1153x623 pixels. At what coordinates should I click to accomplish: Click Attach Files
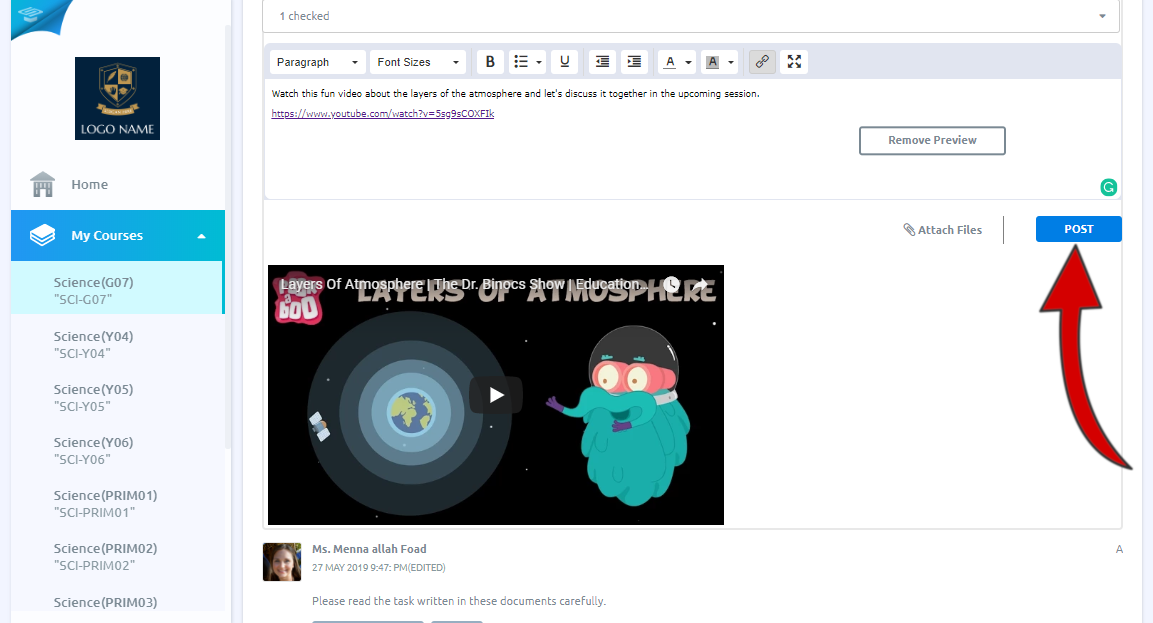click(943, 229)
